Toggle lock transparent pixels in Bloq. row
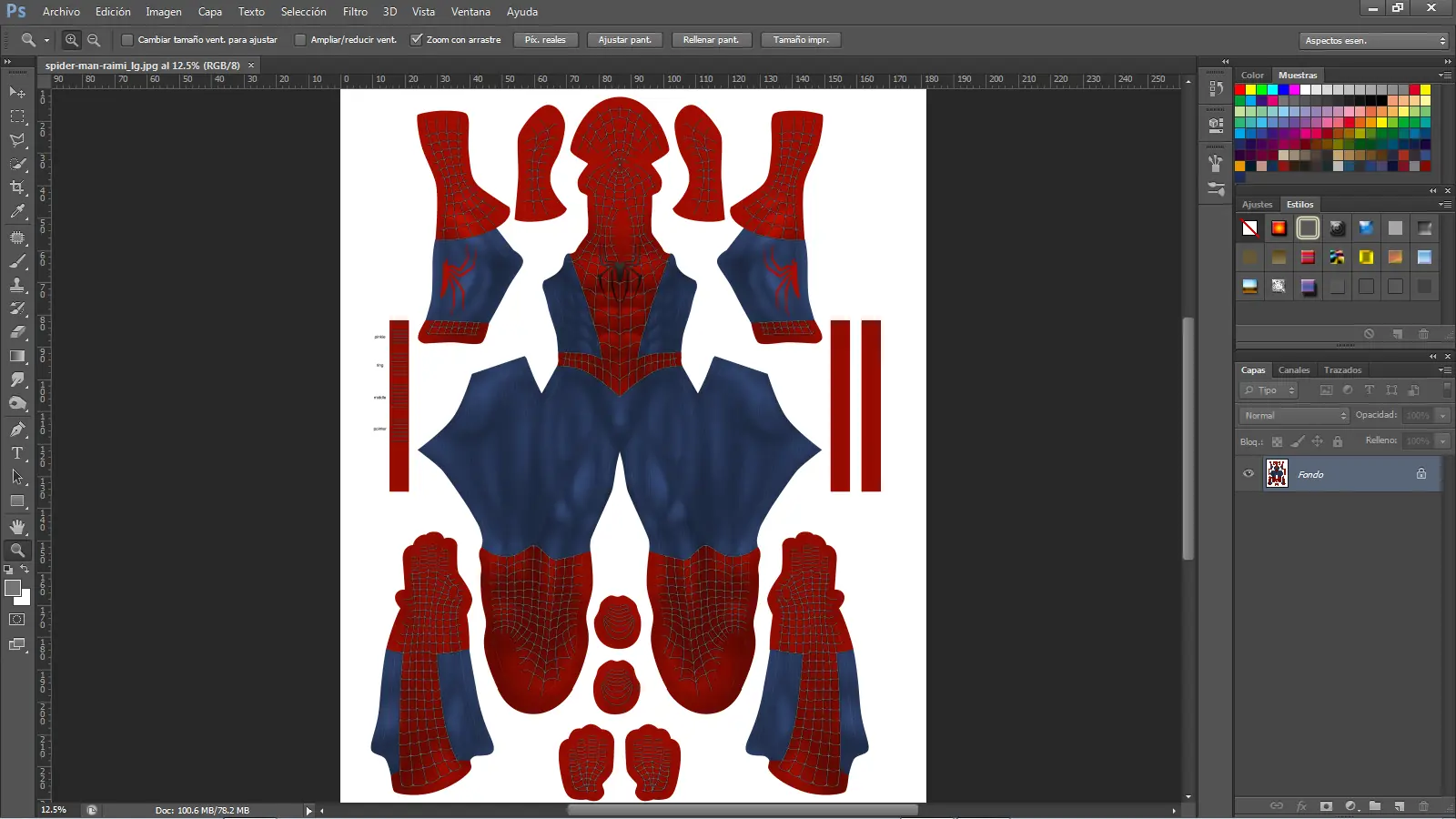Image resolution: width=1456 pixels, height=819 pixels. 1277,441
